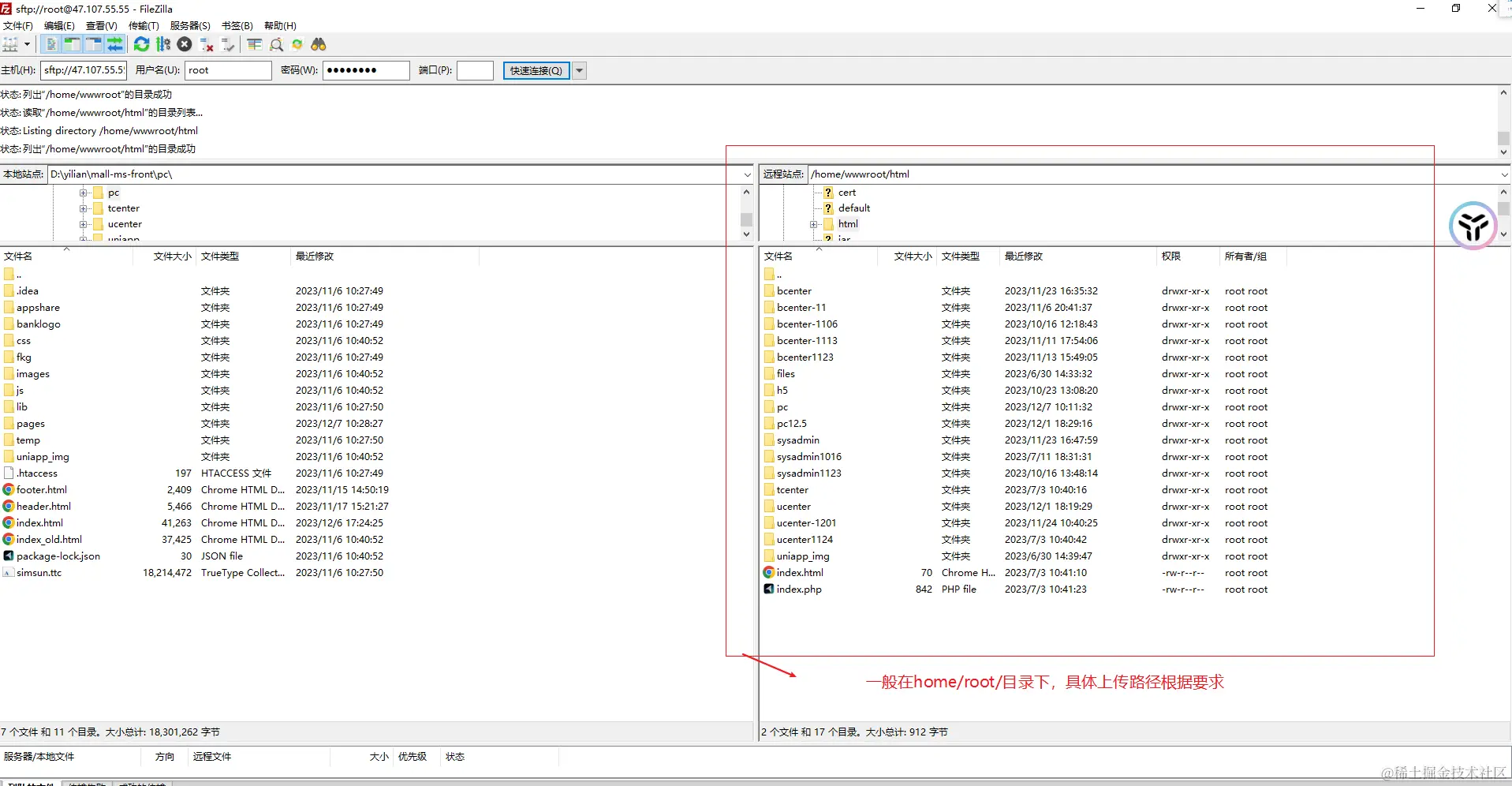Toggle the transfer queue display
The width and height of the screenshot is (1512, 786).
pos(115,44)
